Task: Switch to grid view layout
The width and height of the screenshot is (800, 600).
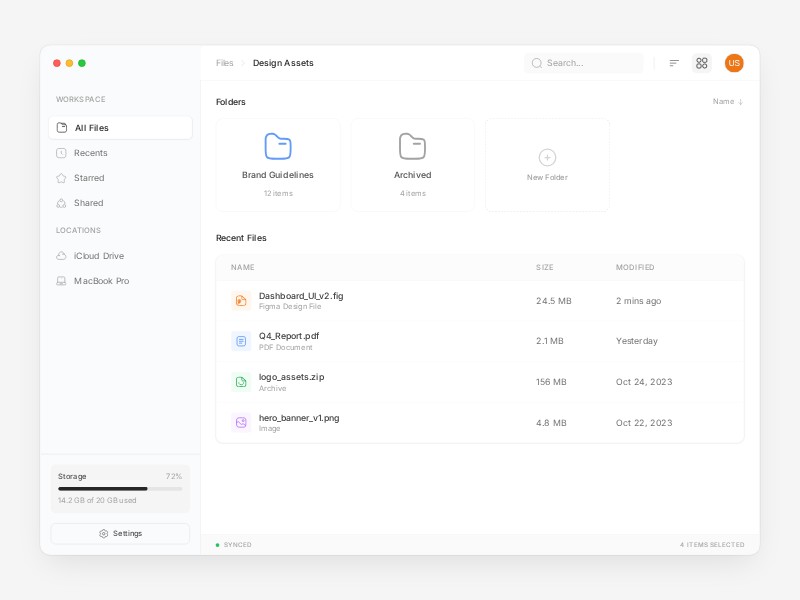Action: pyautogui.click(x=702, y=63)
